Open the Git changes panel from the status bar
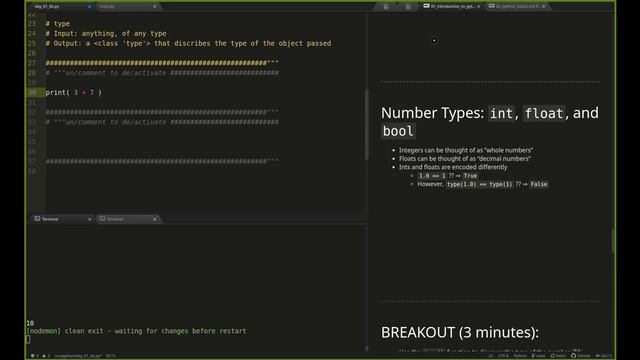The height and width of the screenshot is (360, 640). coord(604,356)
